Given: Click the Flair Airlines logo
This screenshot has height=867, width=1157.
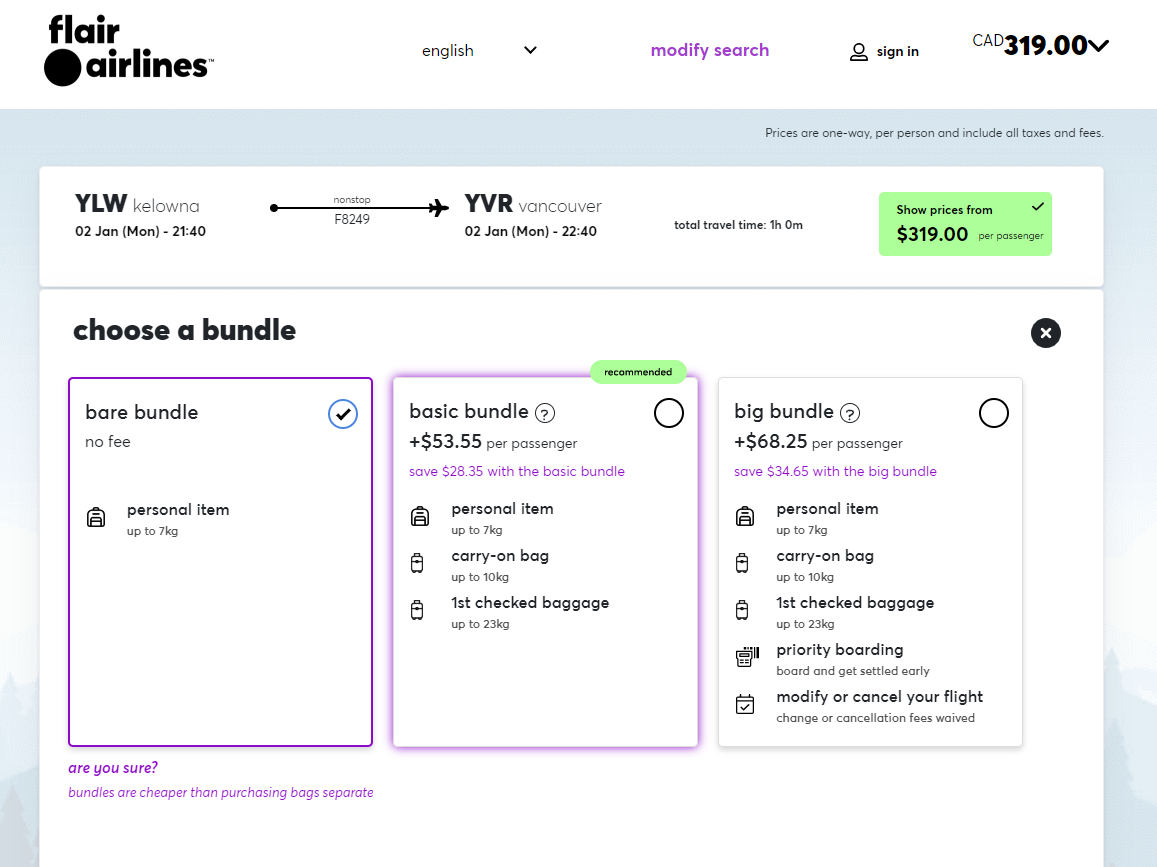Looking at the screenshot, I should [128, 51].
